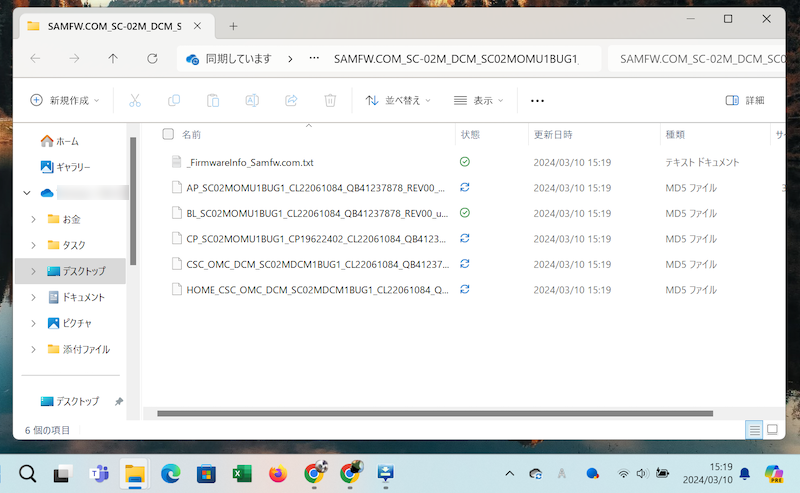Click the Share icon in toolbar
The width and height of the screenshot is (800, 493).
click(x=292, y=101)
